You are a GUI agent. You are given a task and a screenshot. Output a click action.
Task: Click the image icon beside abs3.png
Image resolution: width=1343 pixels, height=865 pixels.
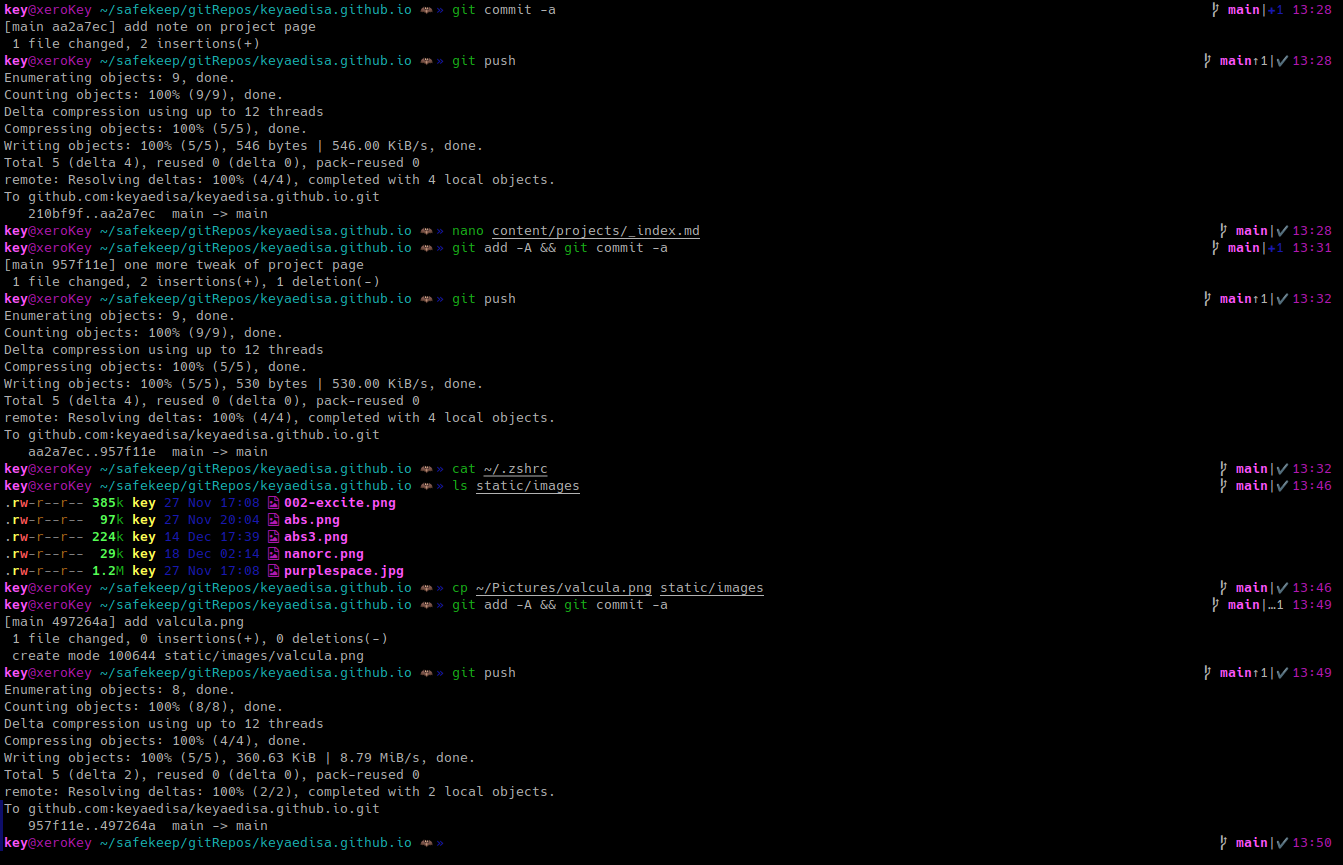point(273,536)
